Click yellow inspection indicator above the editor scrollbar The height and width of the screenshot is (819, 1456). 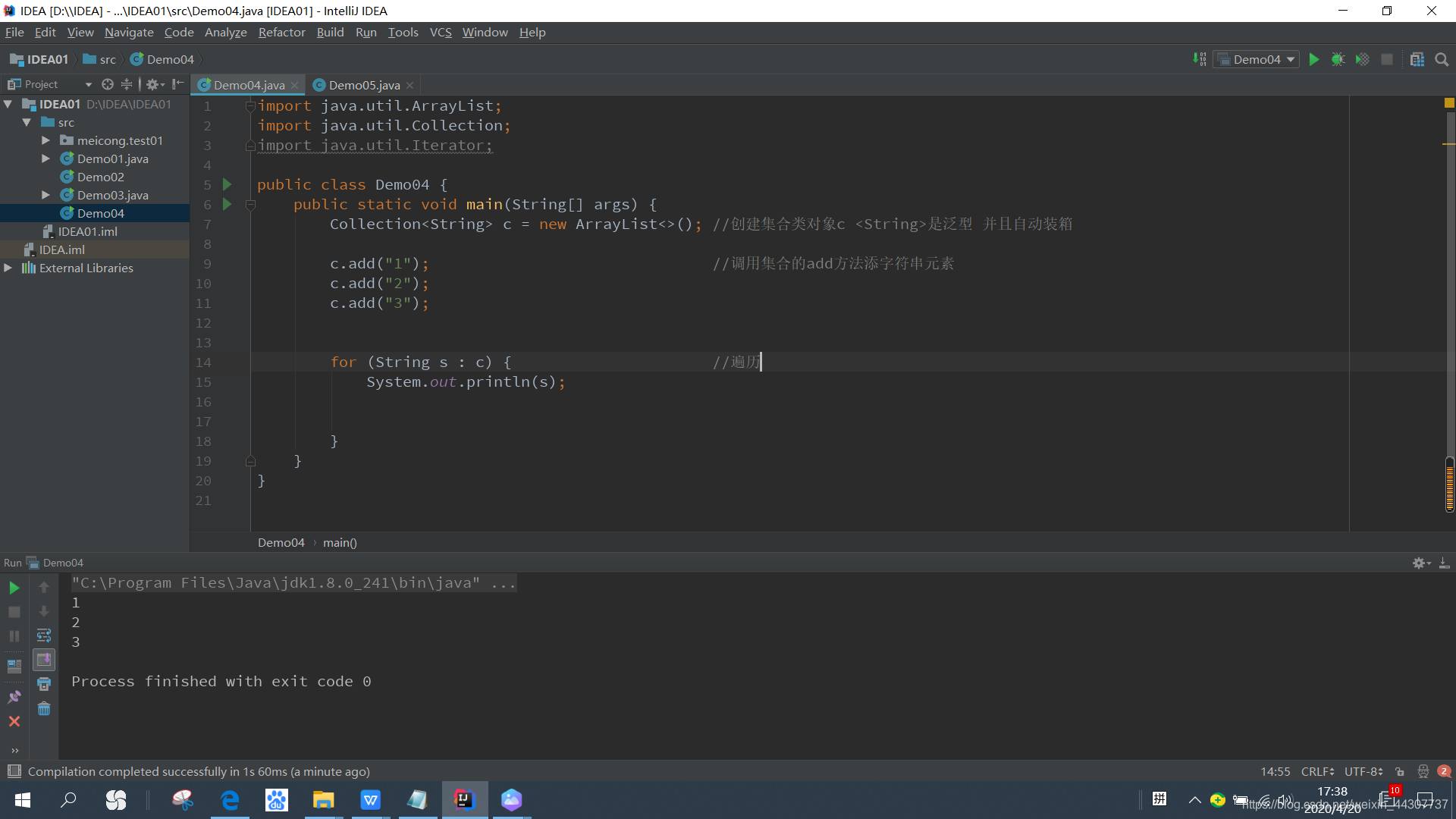click(1449, 102)
